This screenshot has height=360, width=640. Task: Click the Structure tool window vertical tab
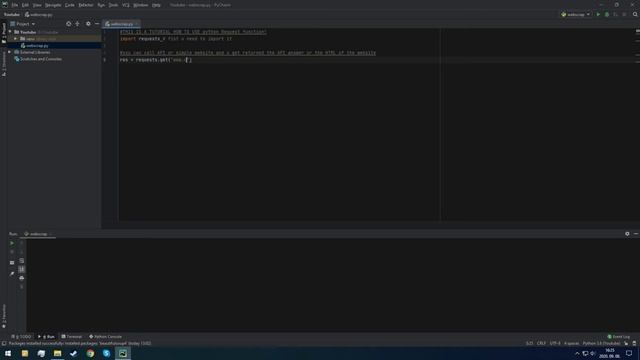(4, 64)
